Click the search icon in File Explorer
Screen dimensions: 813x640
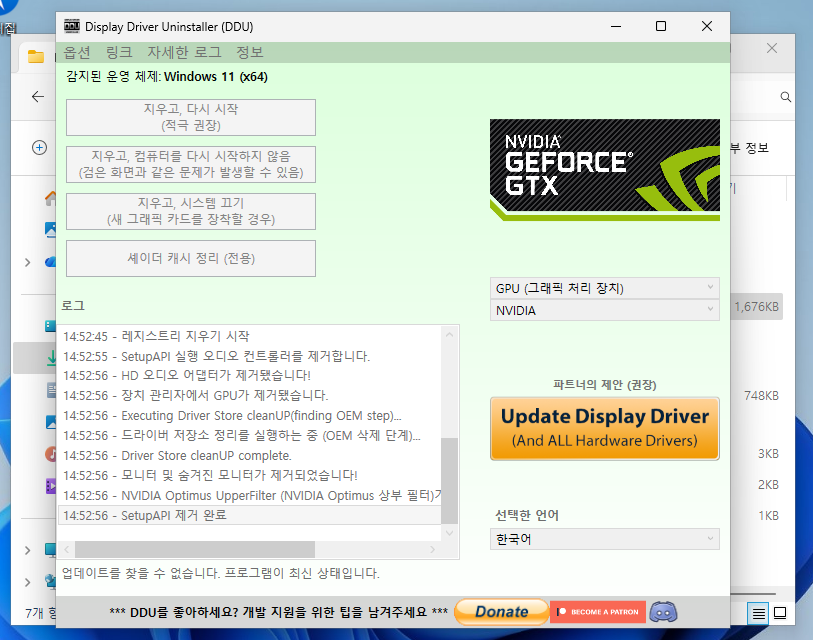click(786, 97)
